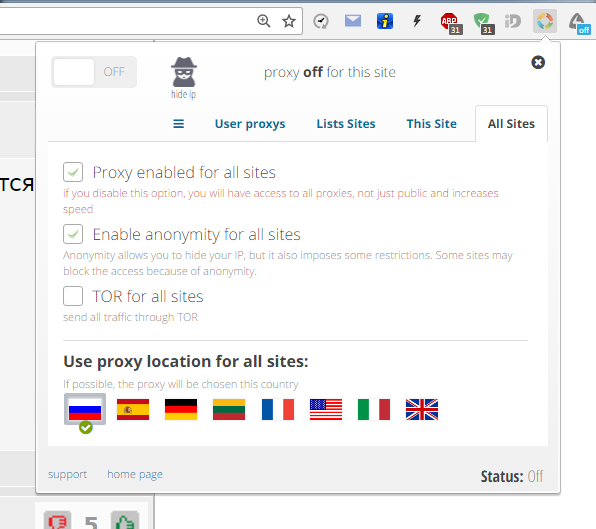Click the 'Use proxy location for all sites:' heading
This screenshot has width=596, height=529.
(185, 361)
